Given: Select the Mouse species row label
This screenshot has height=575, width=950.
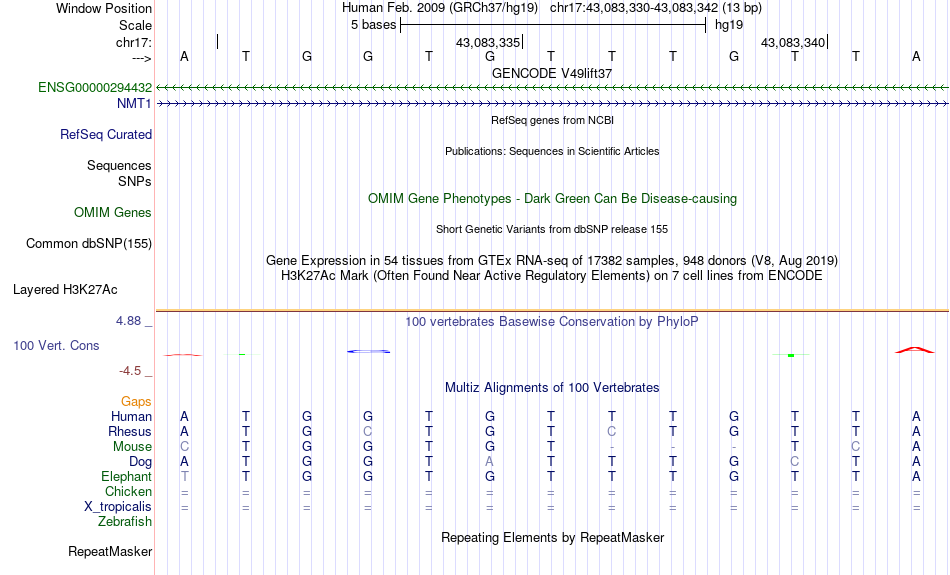Looking at the screenshot, I should coord(132,447).
